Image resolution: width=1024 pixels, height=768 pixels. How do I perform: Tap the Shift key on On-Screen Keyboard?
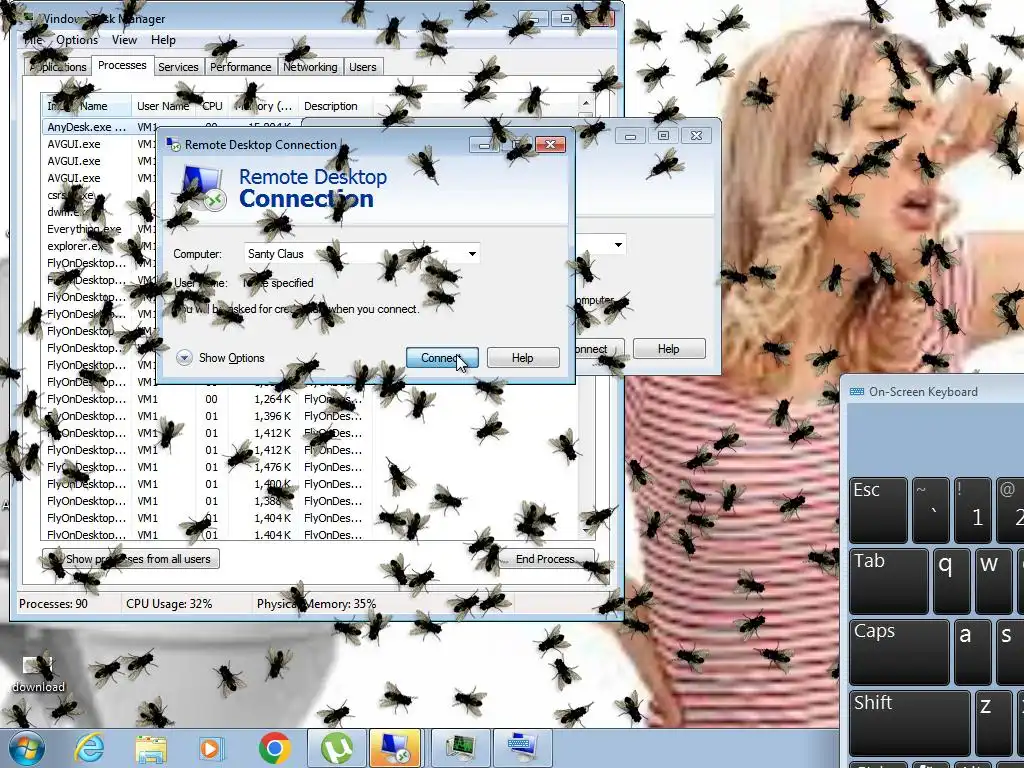910,723
